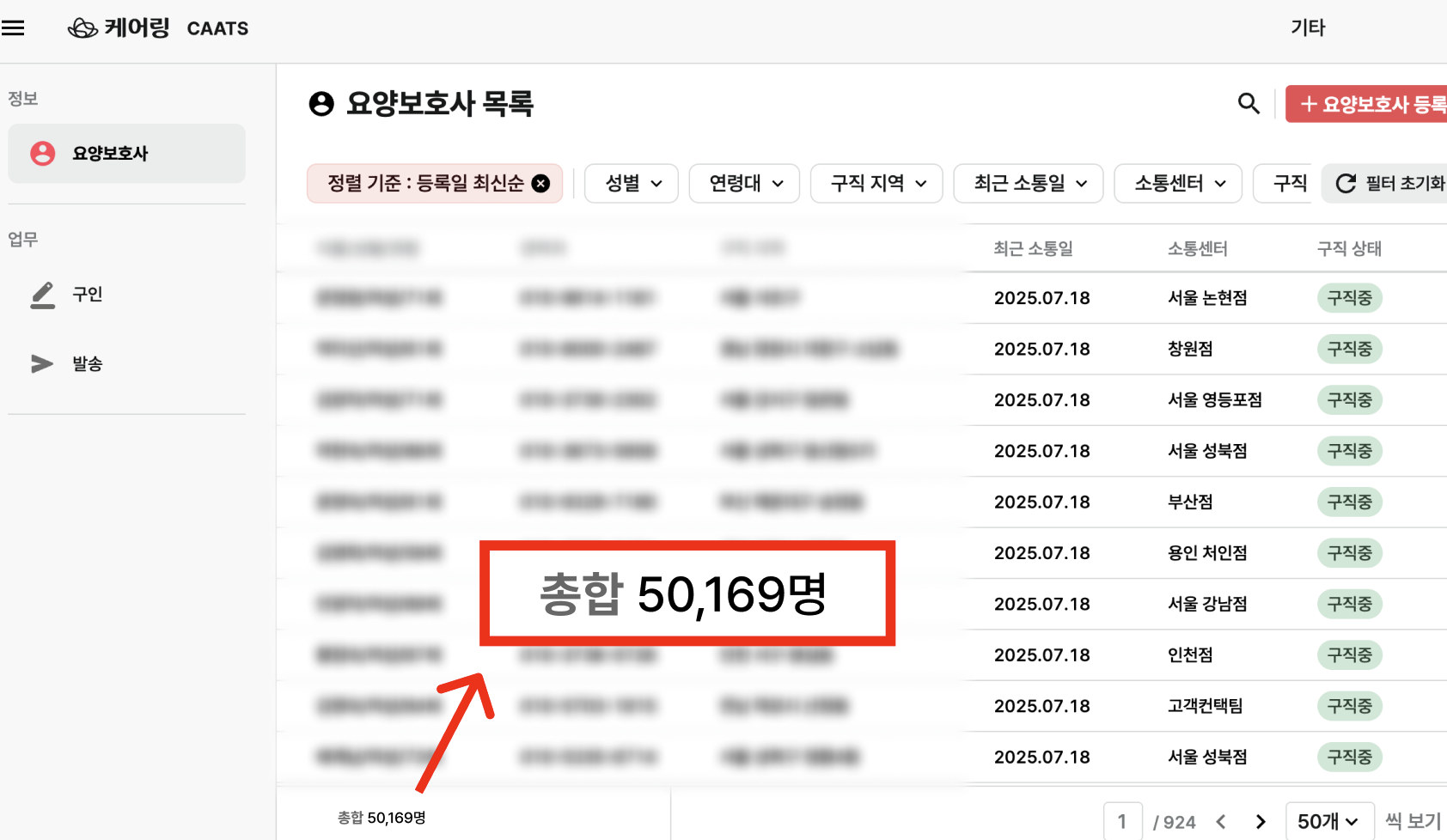Expand the 성별 filter dropdown
Viewport: 1447px width, 840px height.
pyautogui.click(x=632, y=183)
